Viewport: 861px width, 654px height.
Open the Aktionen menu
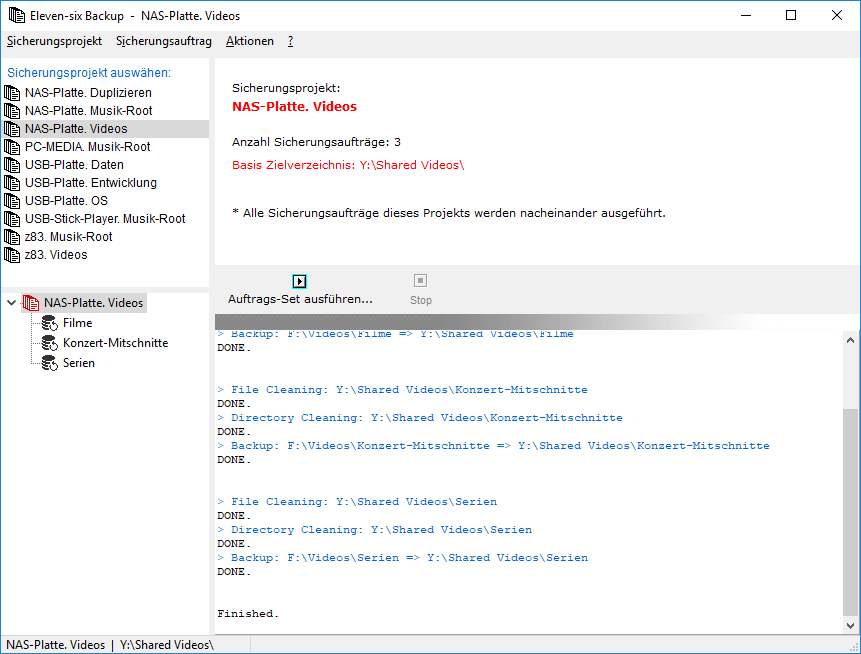250,41
